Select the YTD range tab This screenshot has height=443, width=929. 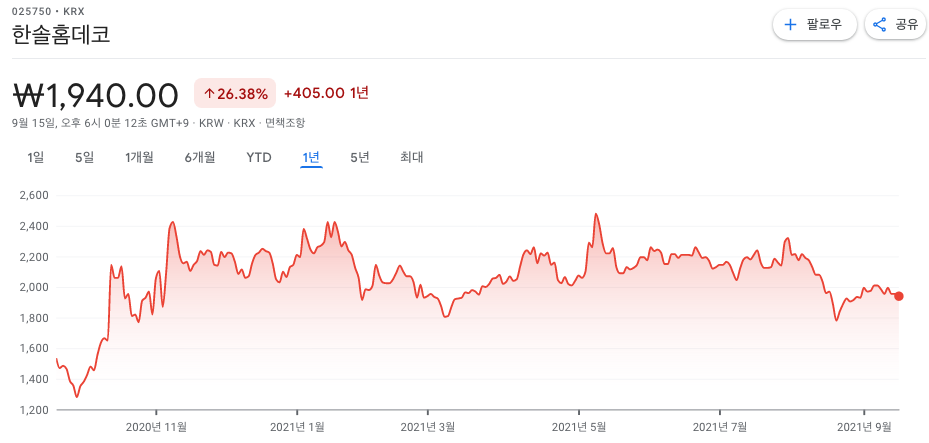(259, 158)
